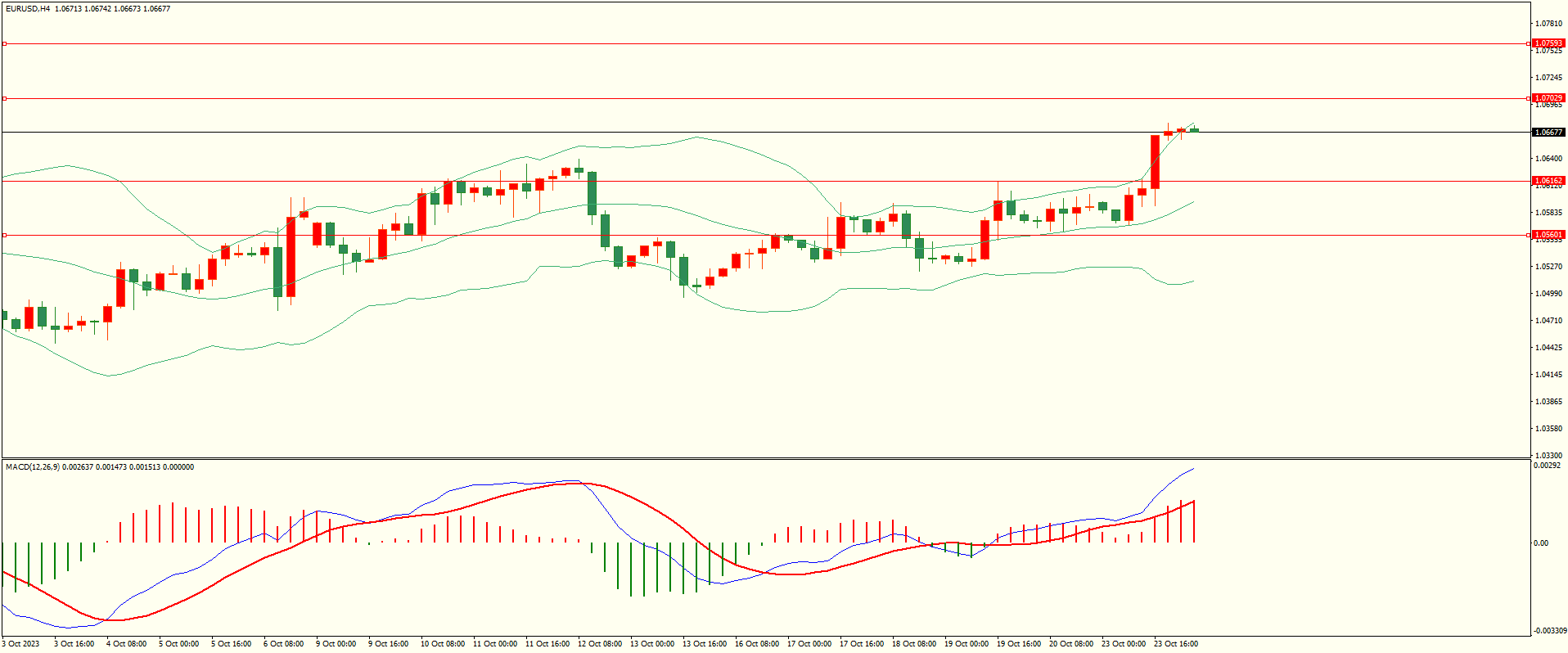The height and width of the screenshot is (653, 1568).
Task: Click the 0.00 MACD zero level label
Action: click(1541, 543)
